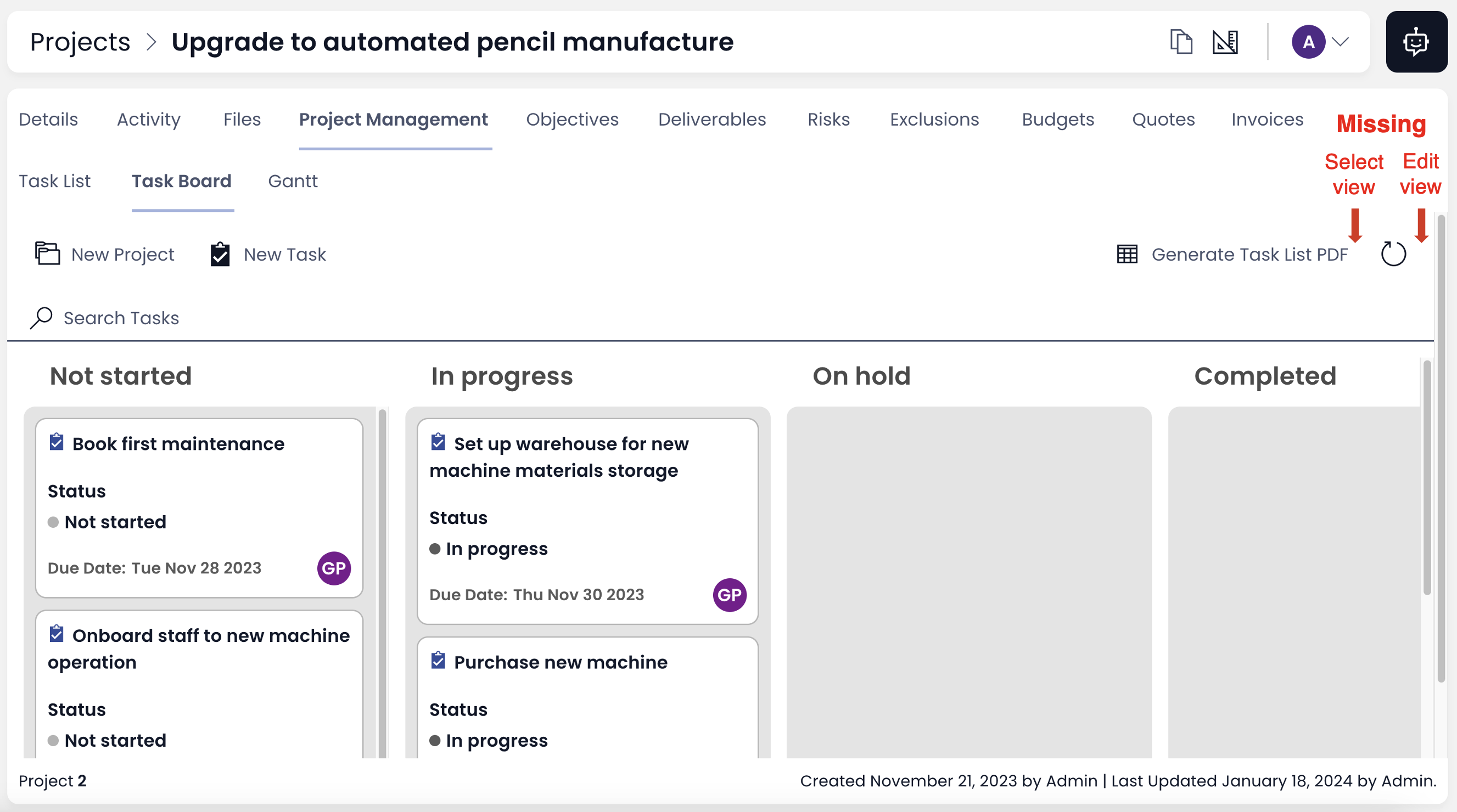Click the New Task clipboard icon

[220, 253]
